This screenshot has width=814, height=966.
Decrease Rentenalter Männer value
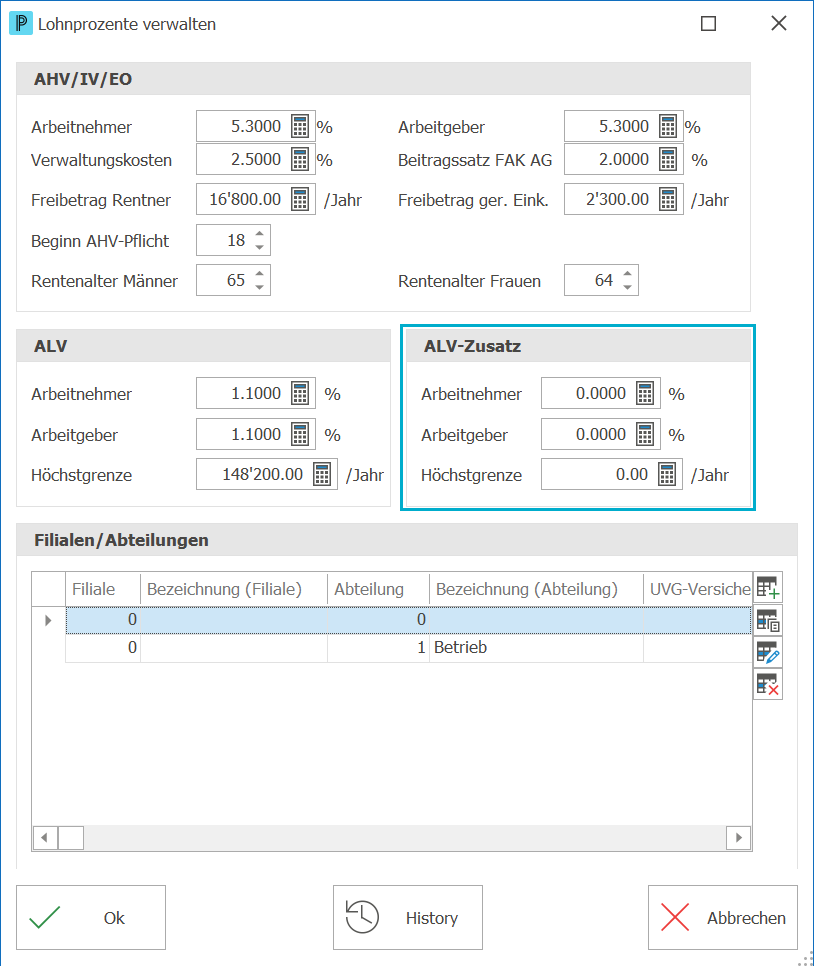pyautogui.click(x=259, y=287)
